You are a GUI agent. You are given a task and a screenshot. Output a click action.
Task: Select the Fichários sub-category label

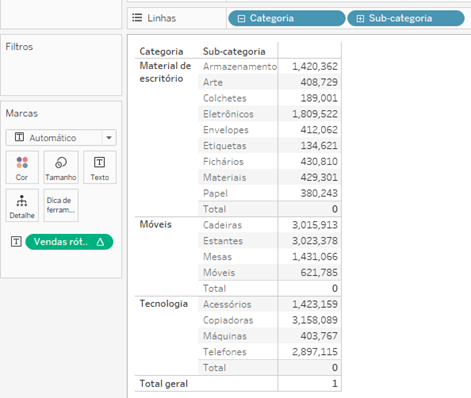click(223, 162)
